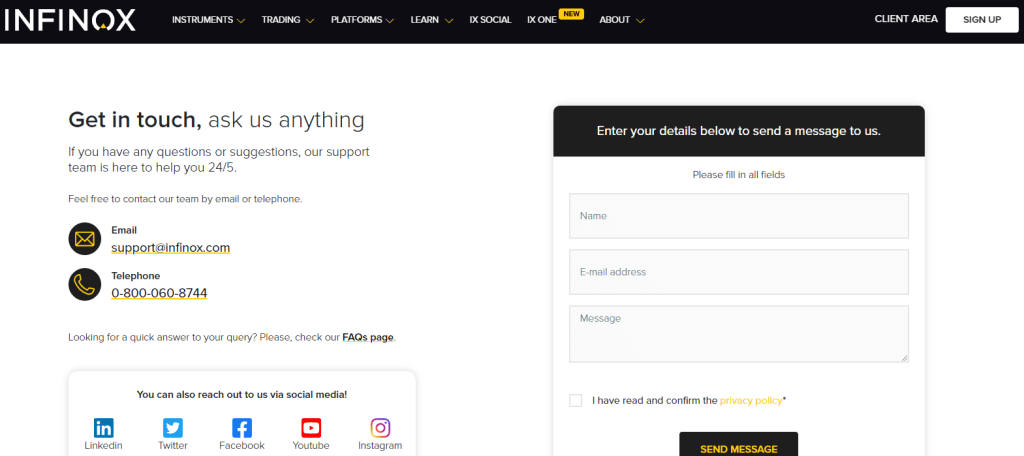Click the Linkedin text label
The image size is (1024, 456).
pyautogui.click(x=103, y=446)
